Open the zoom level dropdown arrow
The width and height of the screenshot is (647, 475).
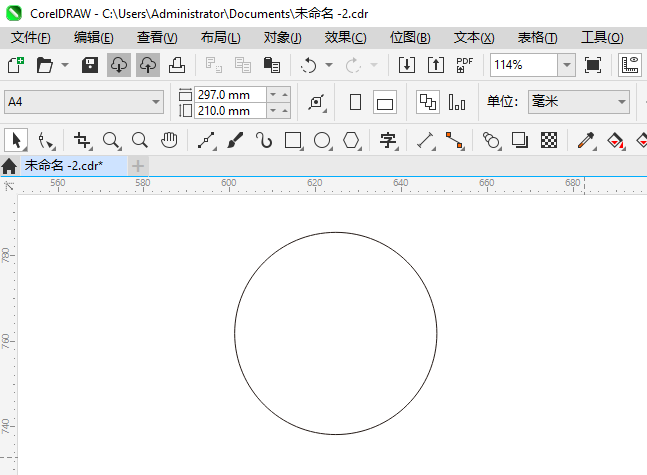pyautogui.click(x=567, y=65)
